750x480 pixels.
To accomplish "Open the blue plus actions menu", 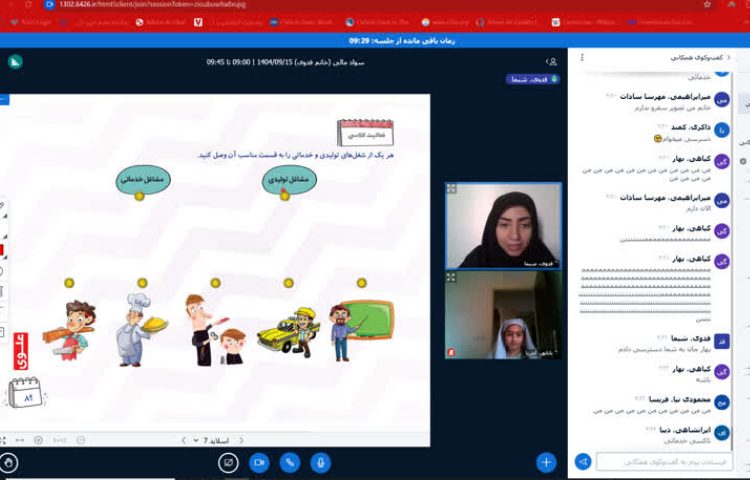I will click(545, 462).
